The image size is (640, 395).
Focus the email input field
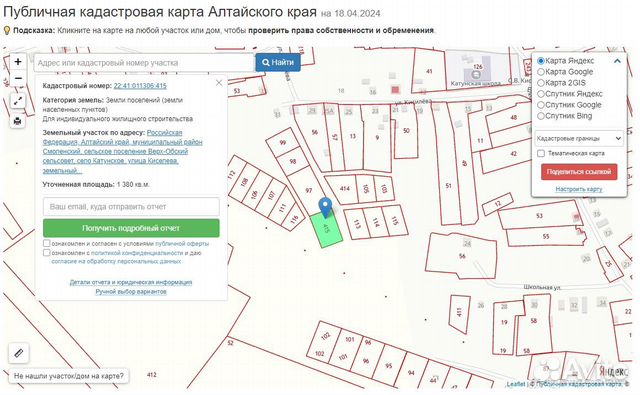(x=131, y=206)
